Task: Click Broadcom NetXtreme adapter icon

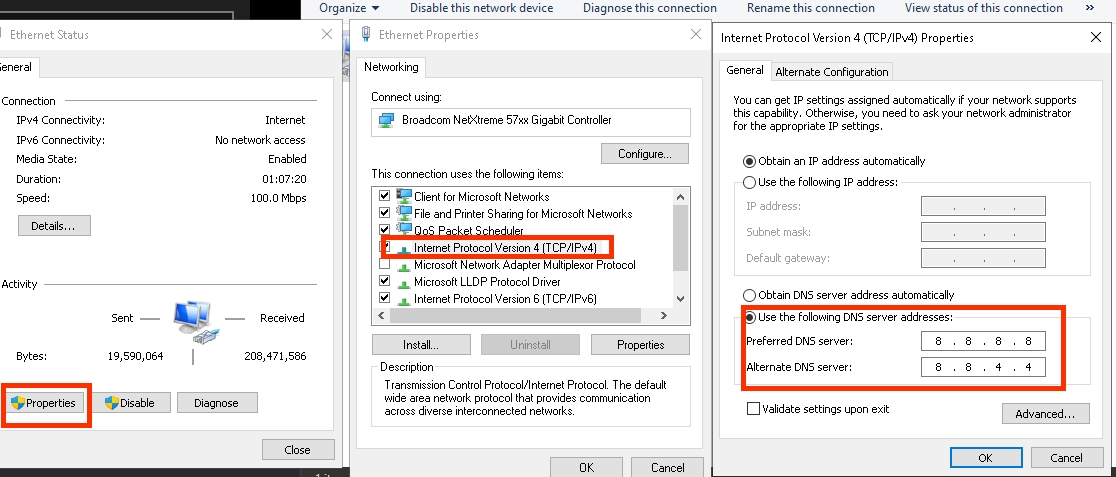Action: tap(386, 120)
